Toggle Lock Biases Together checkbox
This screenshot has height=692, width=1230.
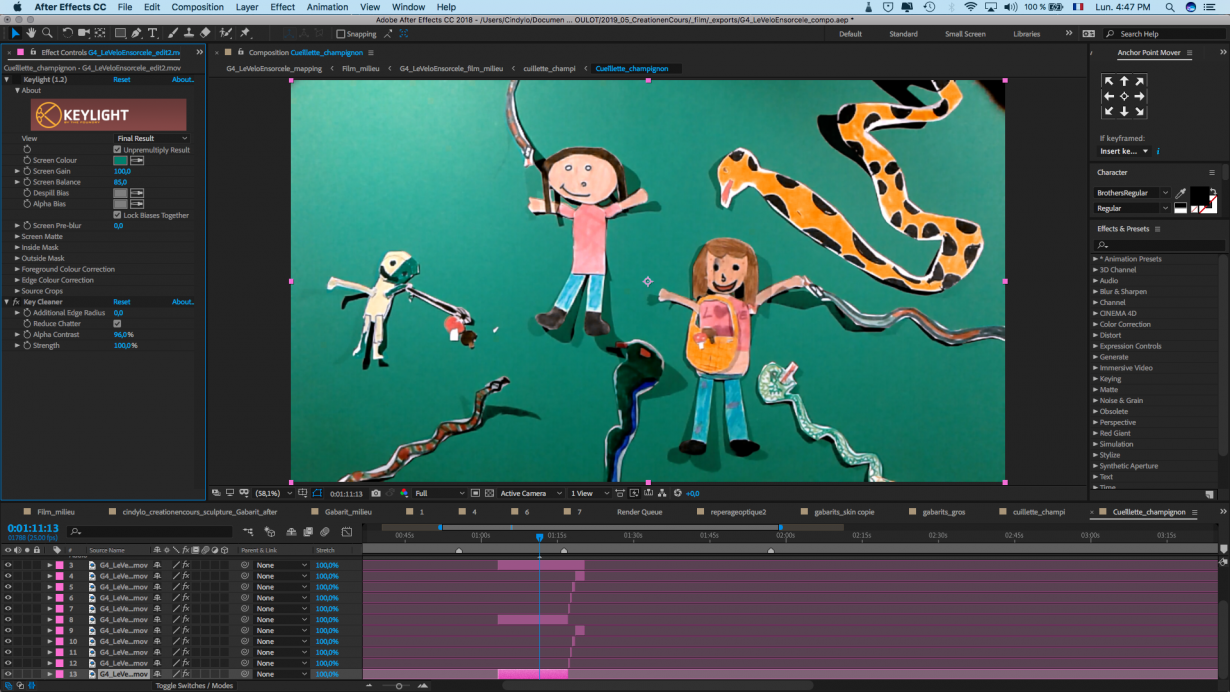tap(117, 215)
